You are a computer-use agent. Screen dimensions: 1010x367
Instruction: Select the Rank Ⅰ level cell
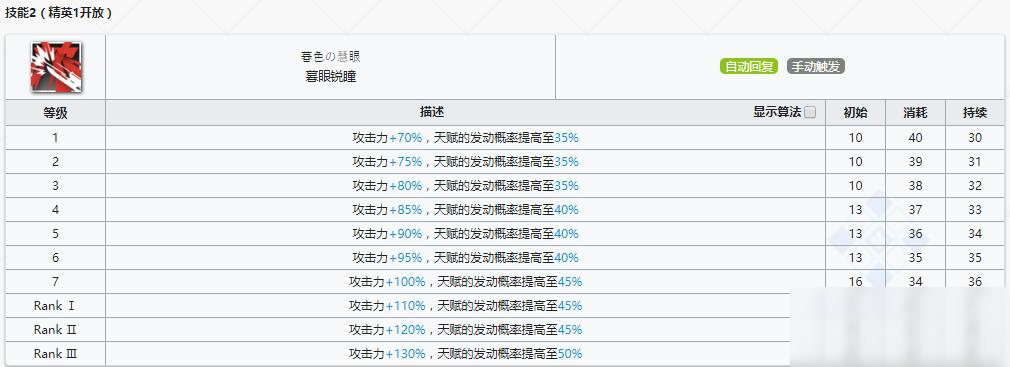tap(55, 306)
